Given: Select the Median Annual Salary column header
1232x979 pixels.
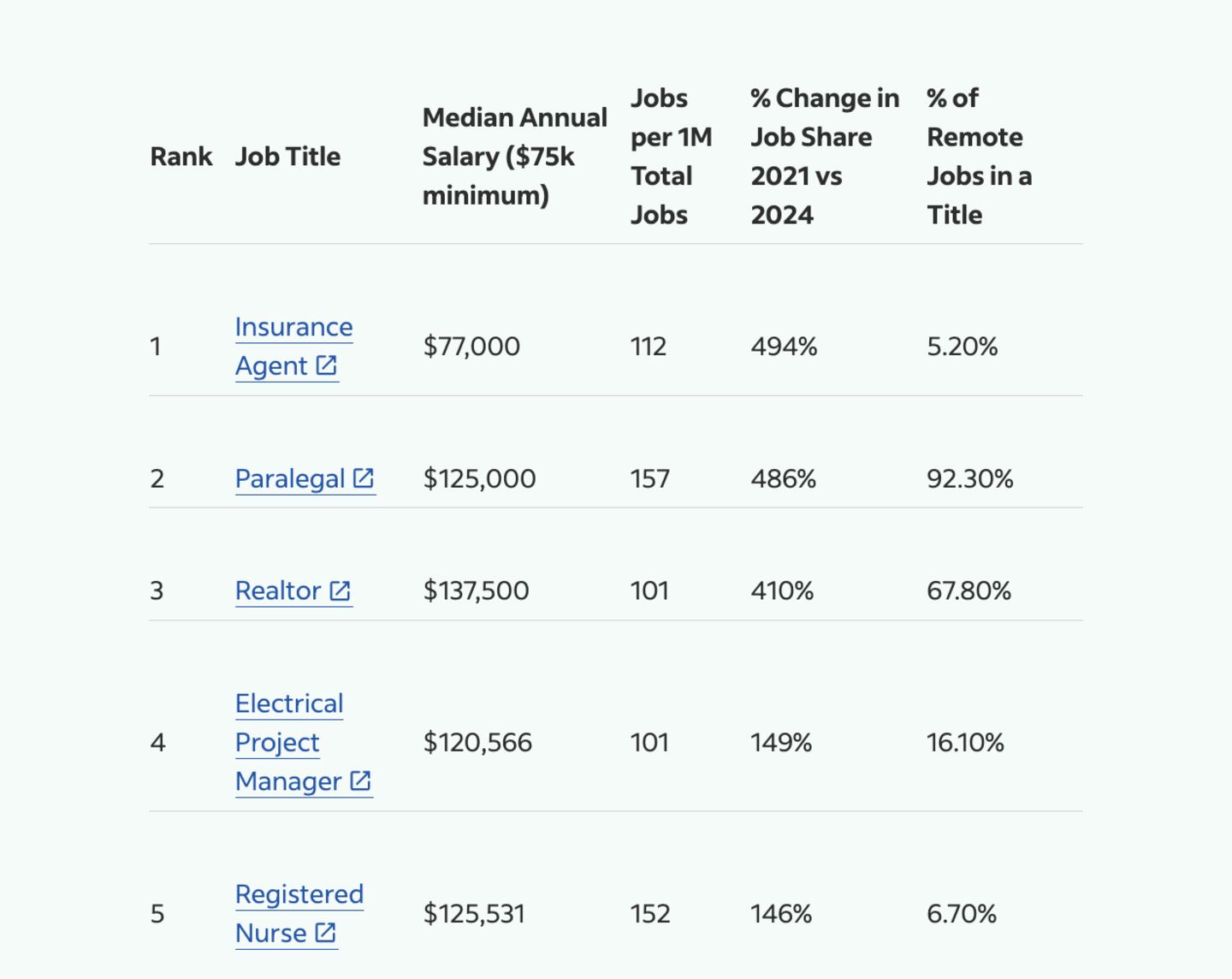Looking at the screenshot, I should tap(514, 157).
